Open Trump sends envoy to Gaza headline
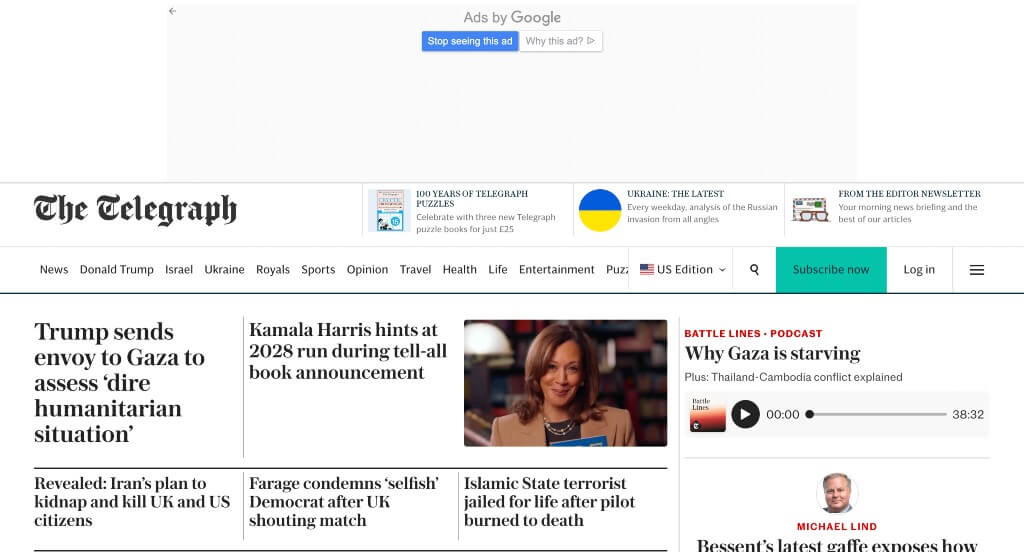This screenshot has height=552, width=1024. tap(120, 383)
